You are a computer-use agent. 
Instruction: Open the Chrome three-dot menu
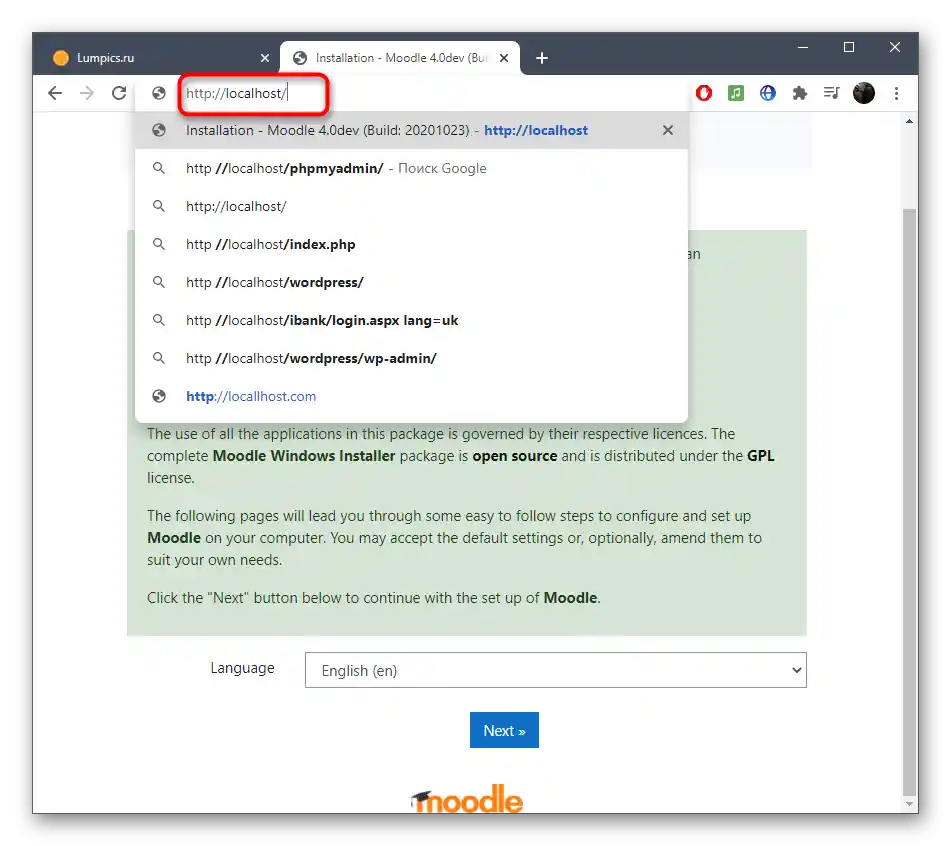click(x=896, y=93)
